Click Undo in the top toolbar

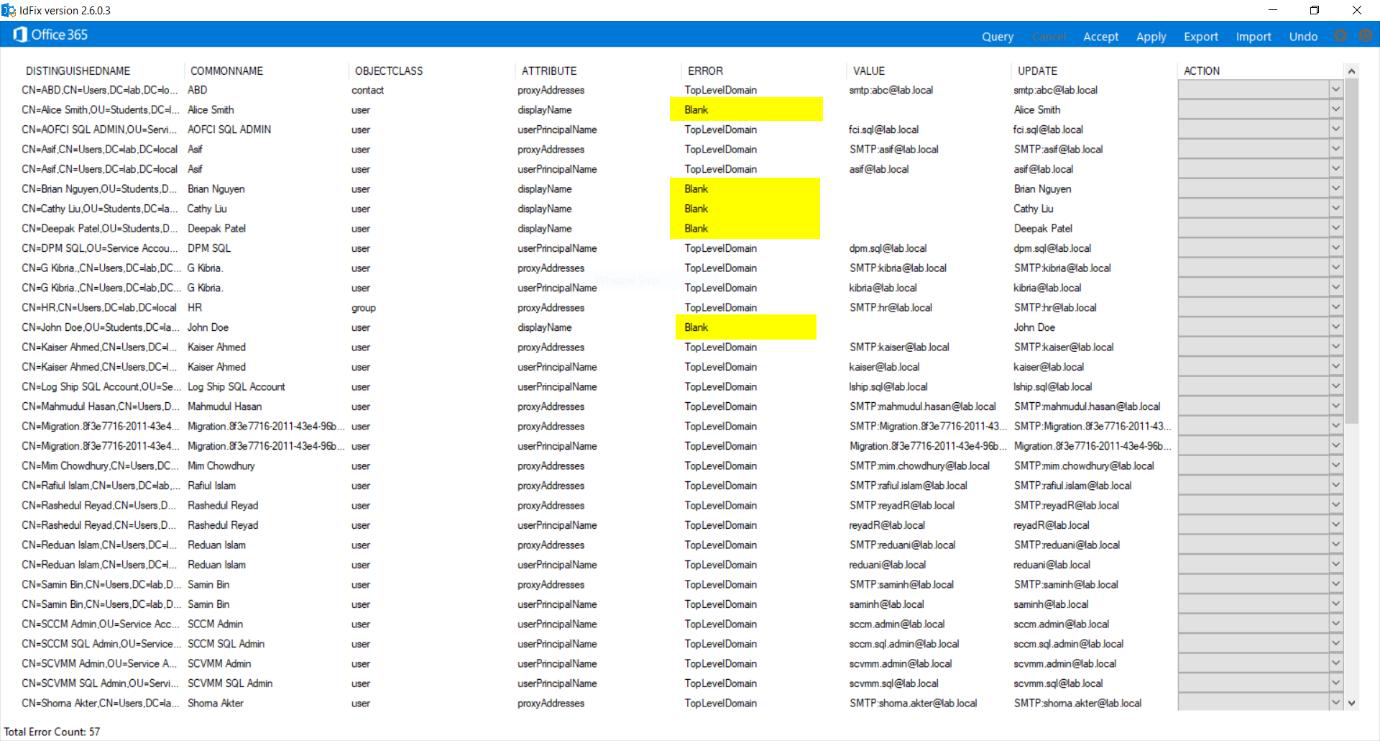point(1303,37)
